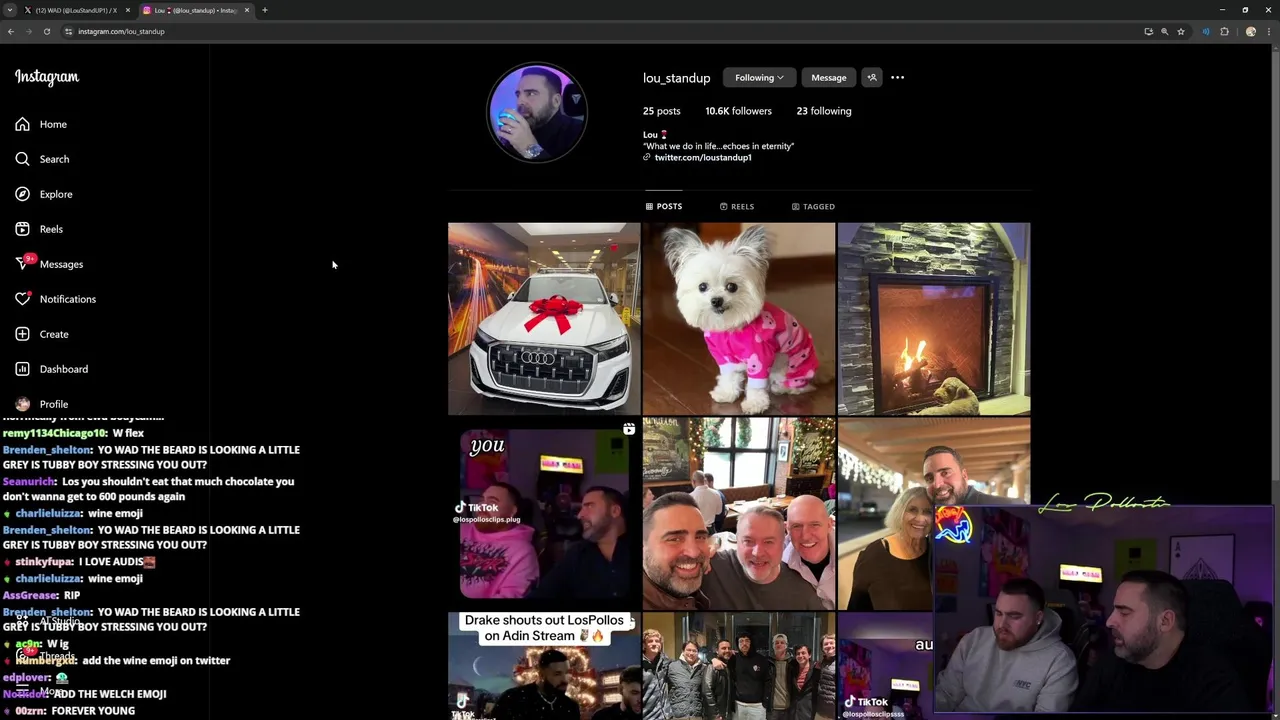Click chat username stinkyfupa
The image size is (1280, 720).
coord(42,562)
